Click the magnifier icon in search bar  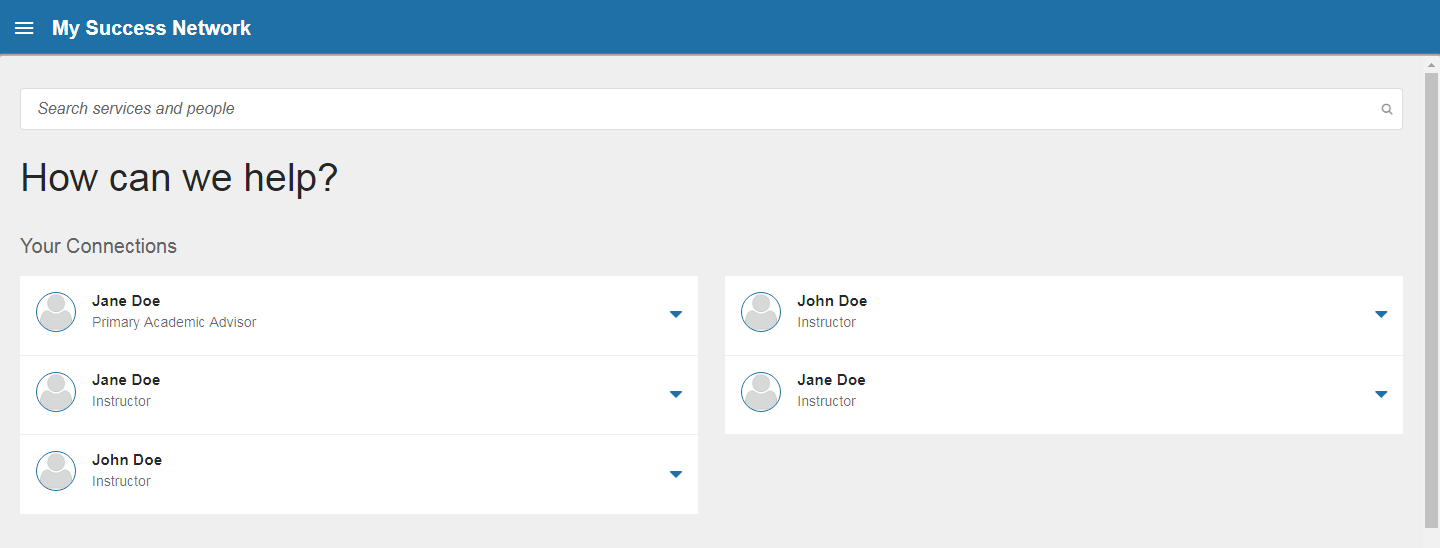coord(1386,109)
